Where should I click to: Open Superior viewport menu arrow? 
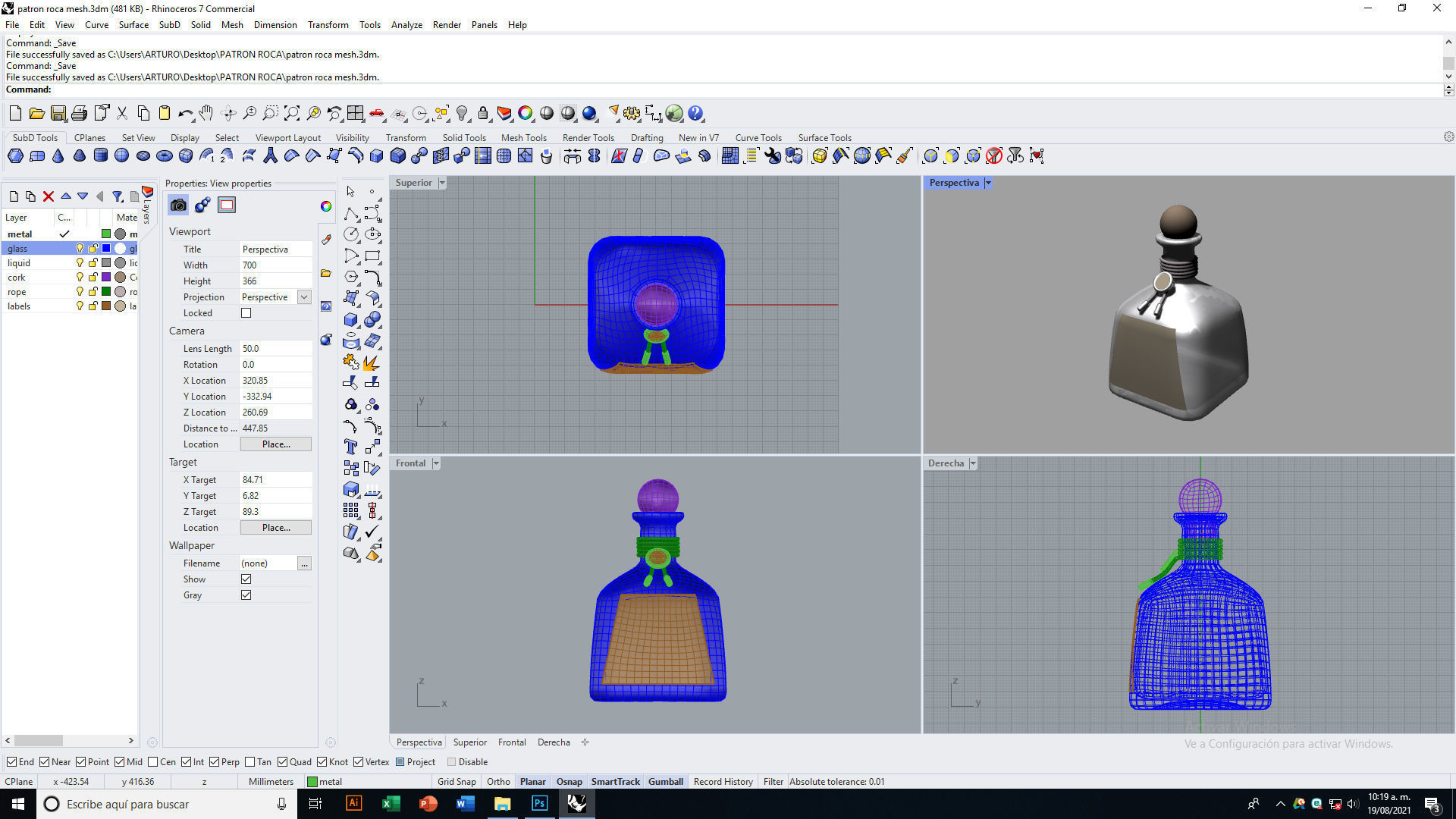[x=442, y=183]
